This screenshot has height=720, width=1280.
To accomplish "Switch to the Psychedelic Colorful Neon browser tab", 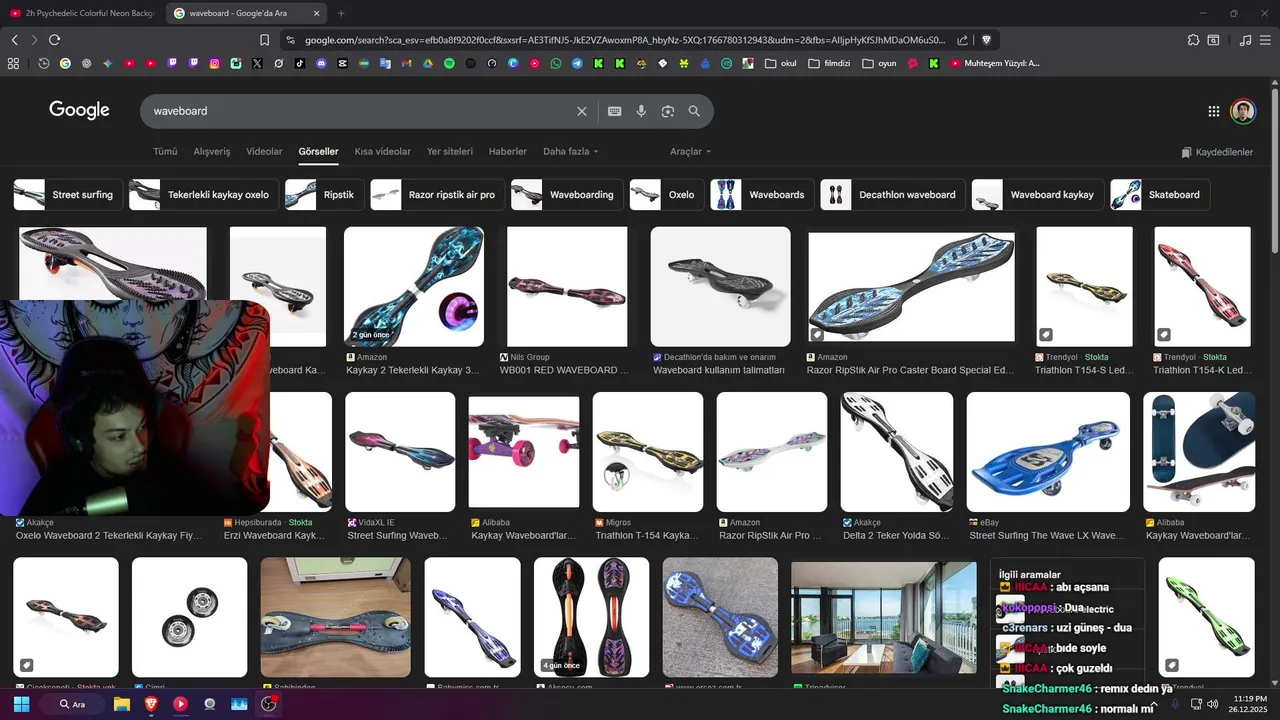I will [x=81, y=13].
